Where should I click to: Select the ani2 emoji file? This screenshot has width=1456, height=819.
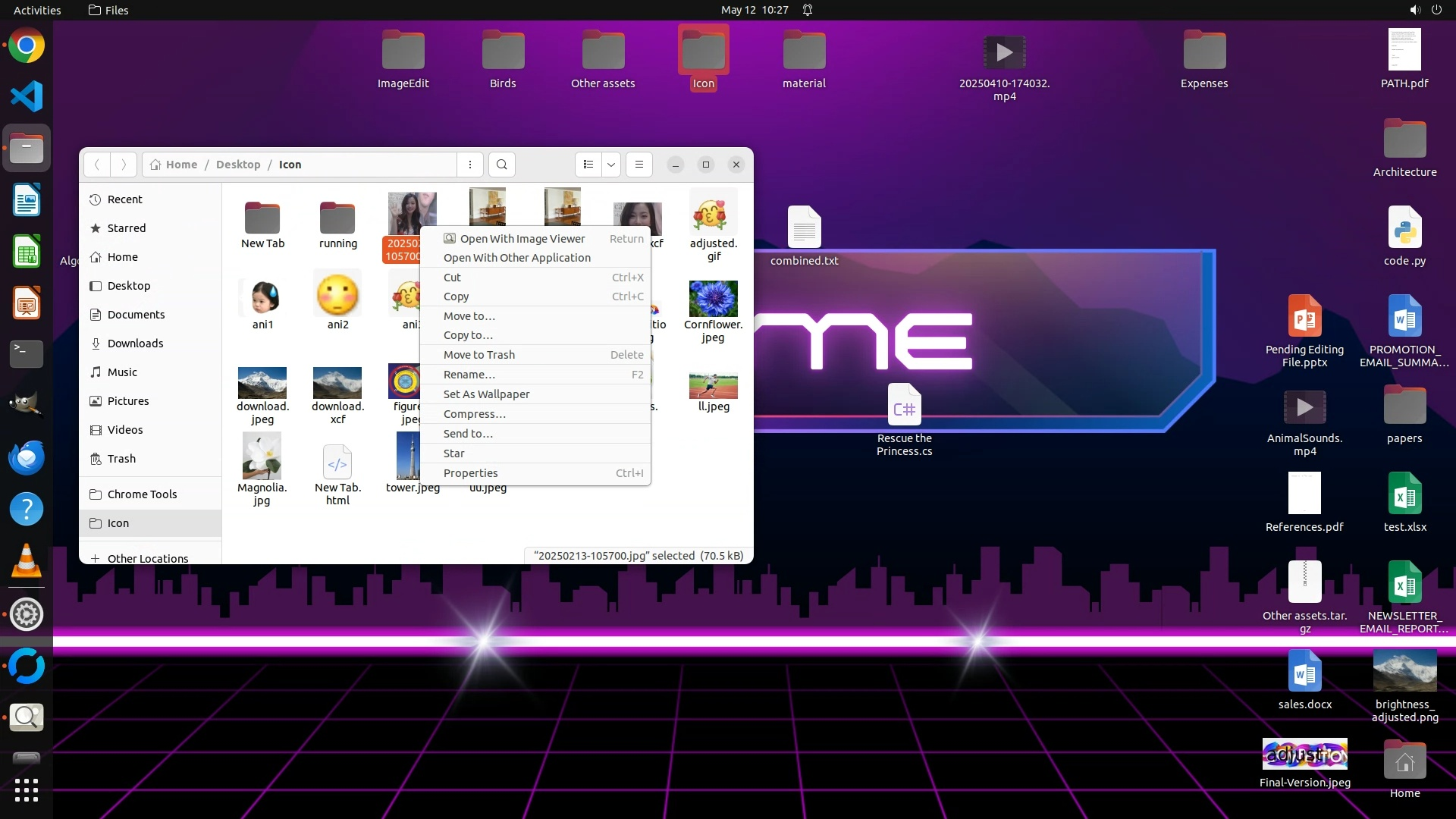pyautogui.click(x=337, y=296)
